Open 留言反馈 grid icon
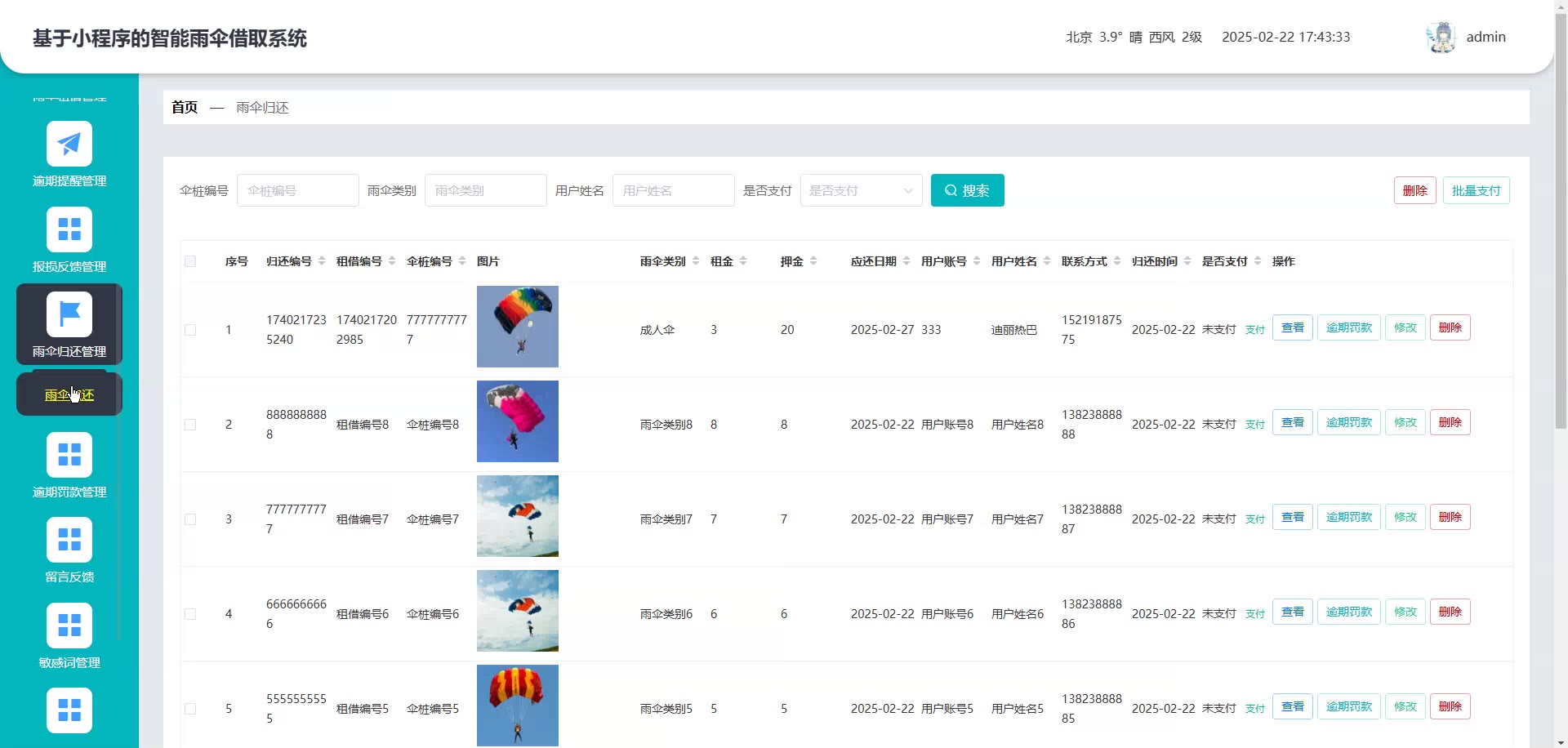Viewport: 1568px width, 748px height. 69,540
